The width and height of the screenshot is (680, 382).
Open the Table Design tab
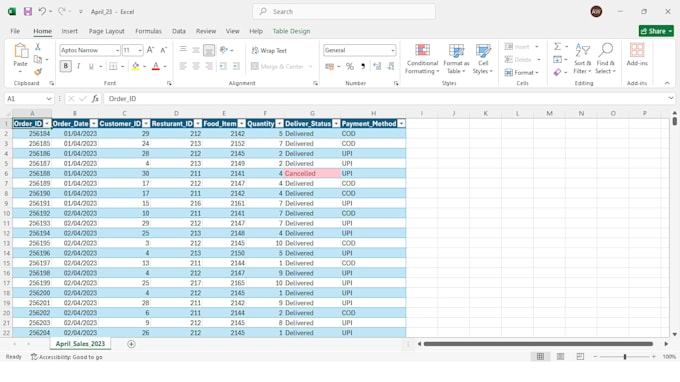coord(291,31)
